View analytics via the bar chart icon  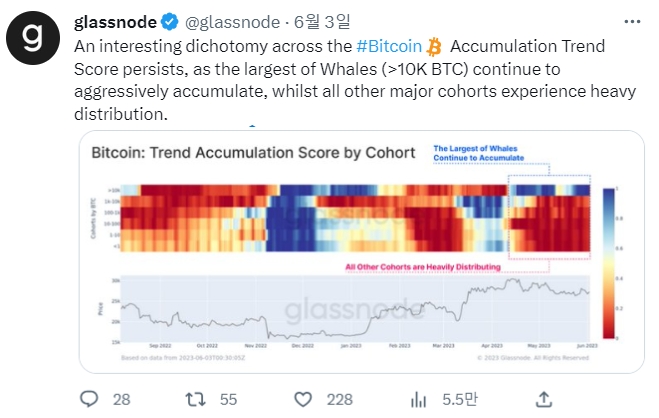[420, 399]
